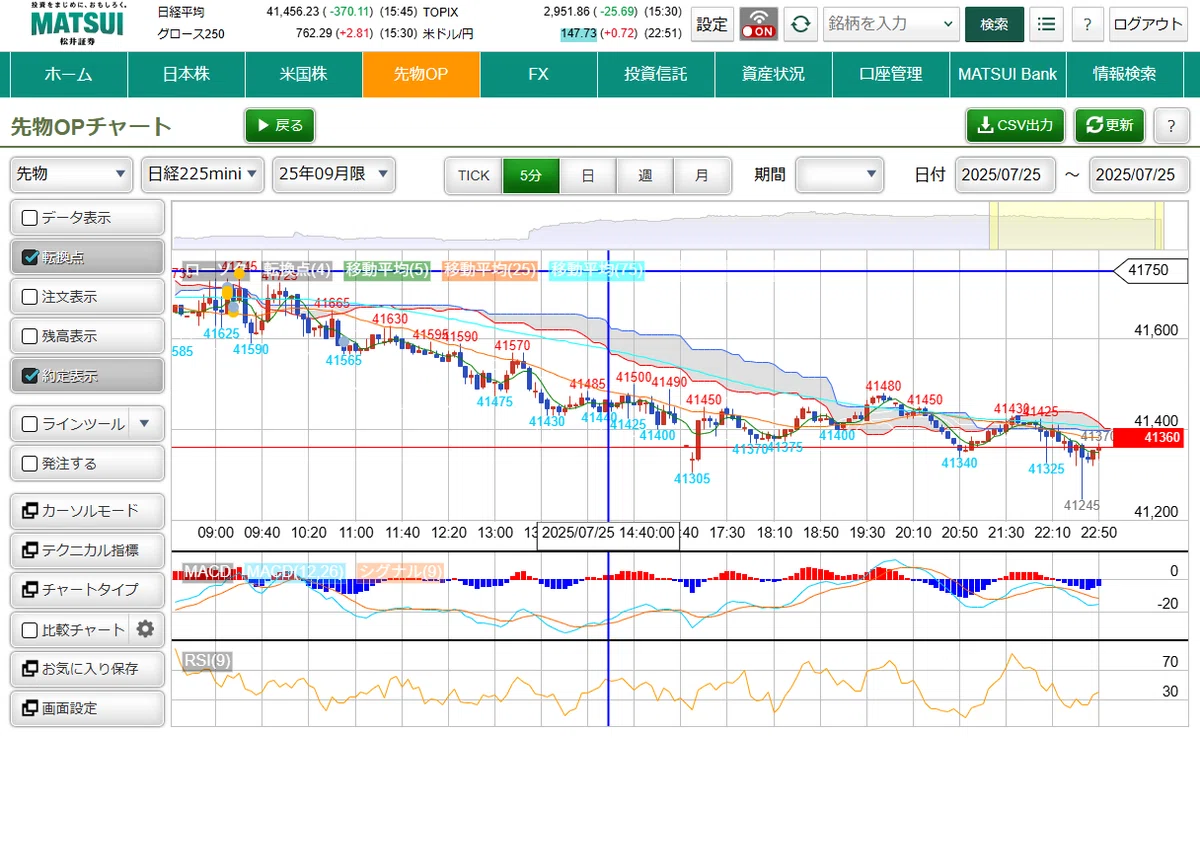Click the 移動平均(25) legend label
This screenshot has height=865, width=1200.
(x=490, y=269)
